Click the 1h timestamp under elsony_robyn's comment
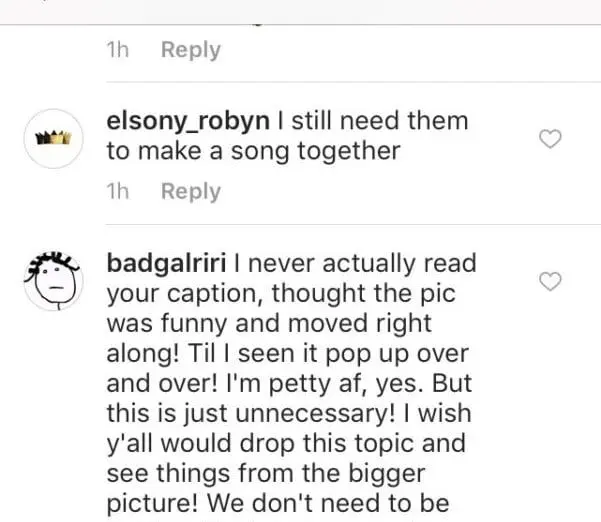 (x=118, y=191)
